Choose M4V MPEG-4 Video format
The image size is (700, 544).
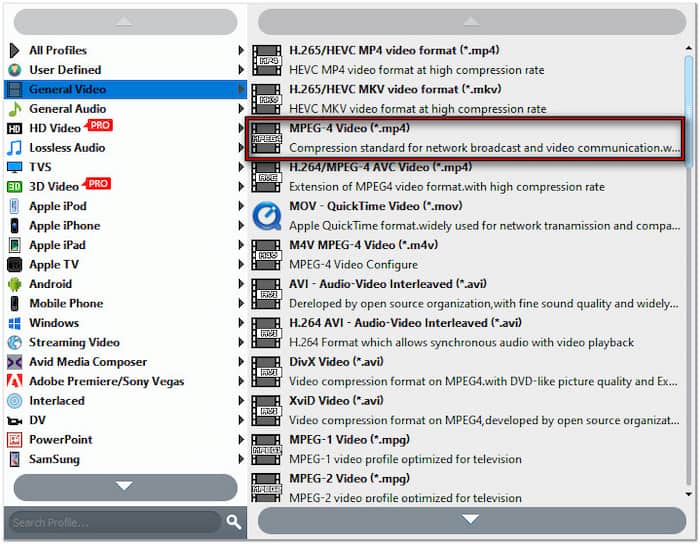[x=466, y=255]
